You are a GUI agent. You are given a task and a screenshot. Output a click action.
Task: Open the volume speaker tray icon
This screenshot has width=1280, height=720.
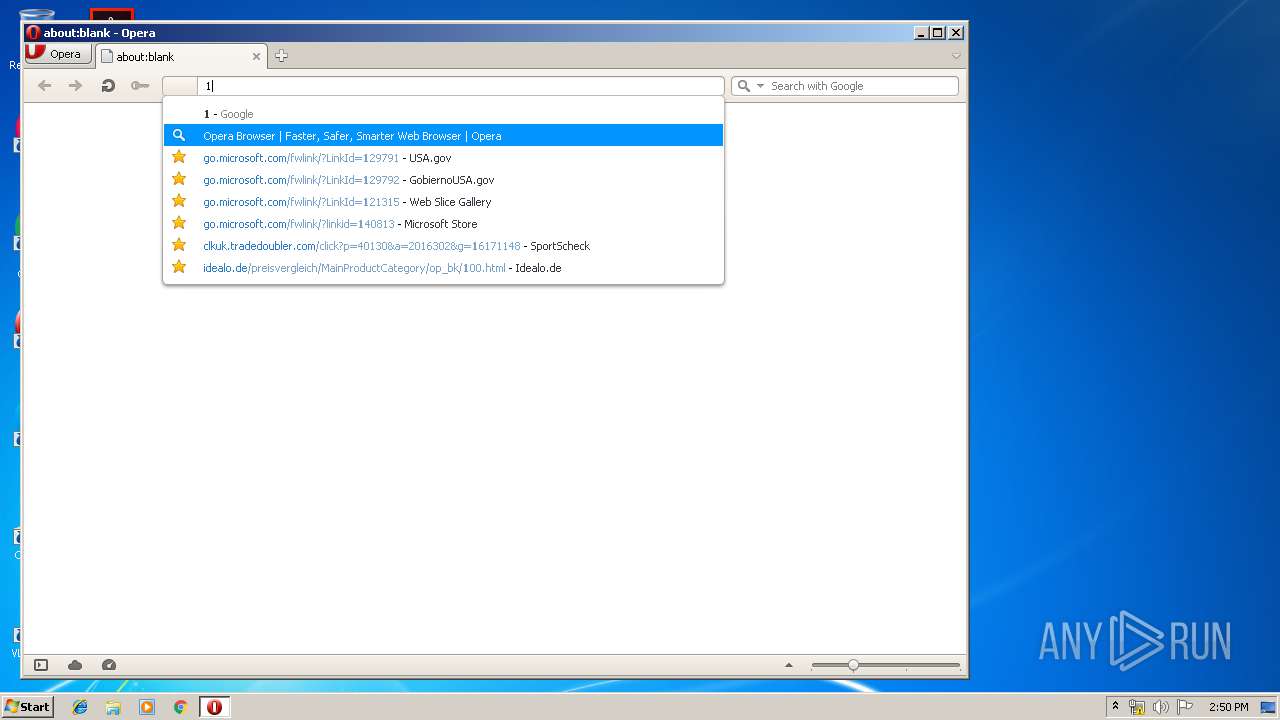click(1161, 707)
